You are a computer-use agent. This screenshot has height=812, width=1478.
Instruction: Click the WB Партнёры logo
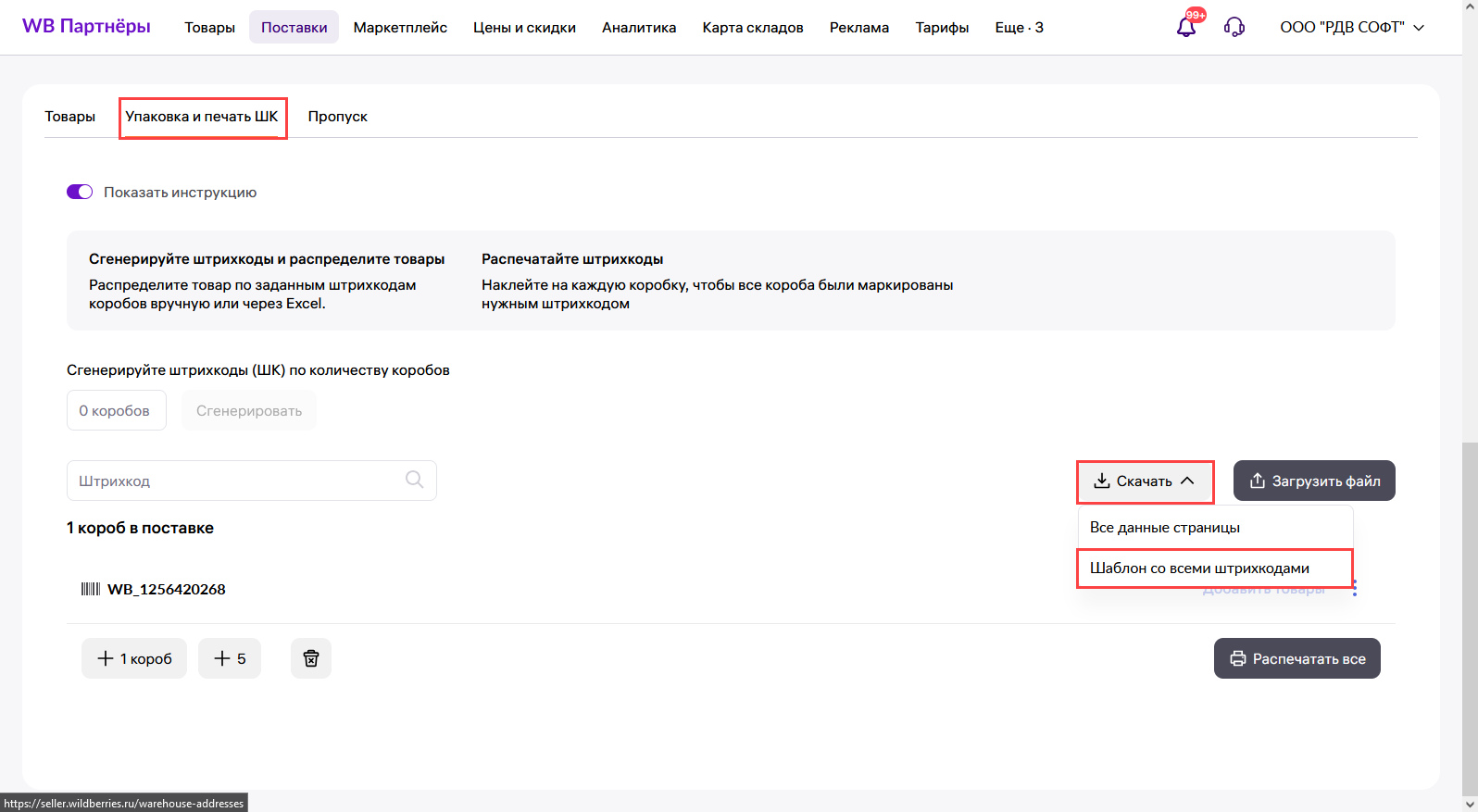[86, 26]
